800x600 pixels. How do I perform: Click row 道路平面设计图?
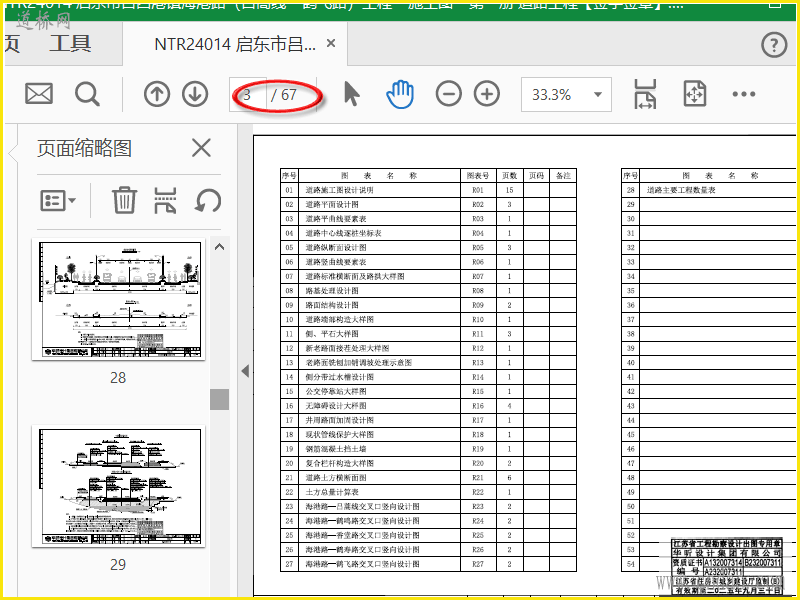[x=429, y=204]
